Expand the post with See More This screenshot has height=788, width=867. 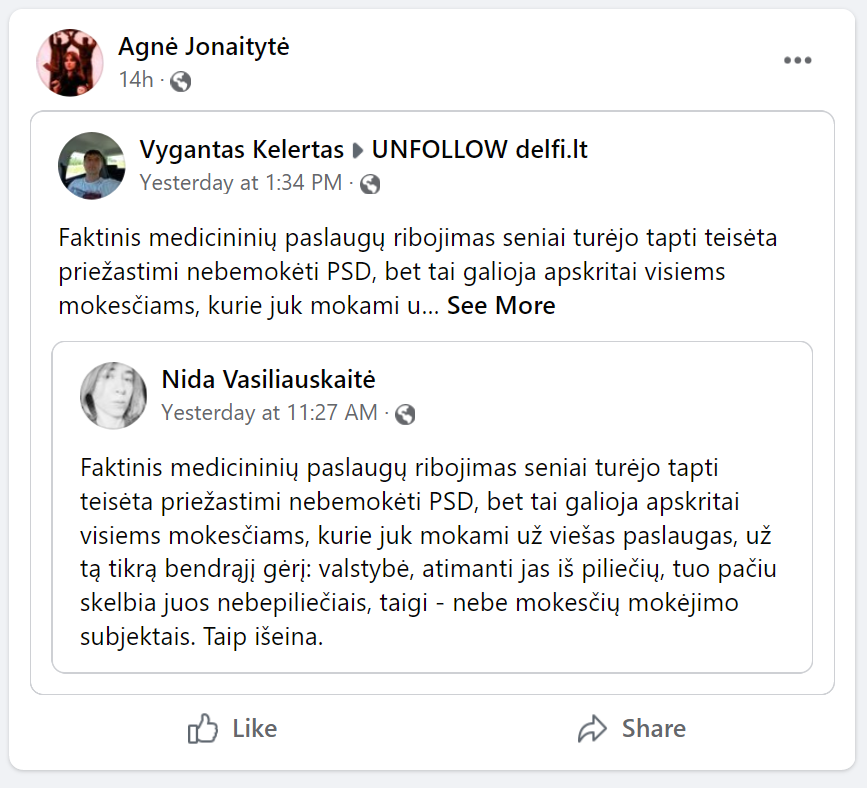[501, 306]
